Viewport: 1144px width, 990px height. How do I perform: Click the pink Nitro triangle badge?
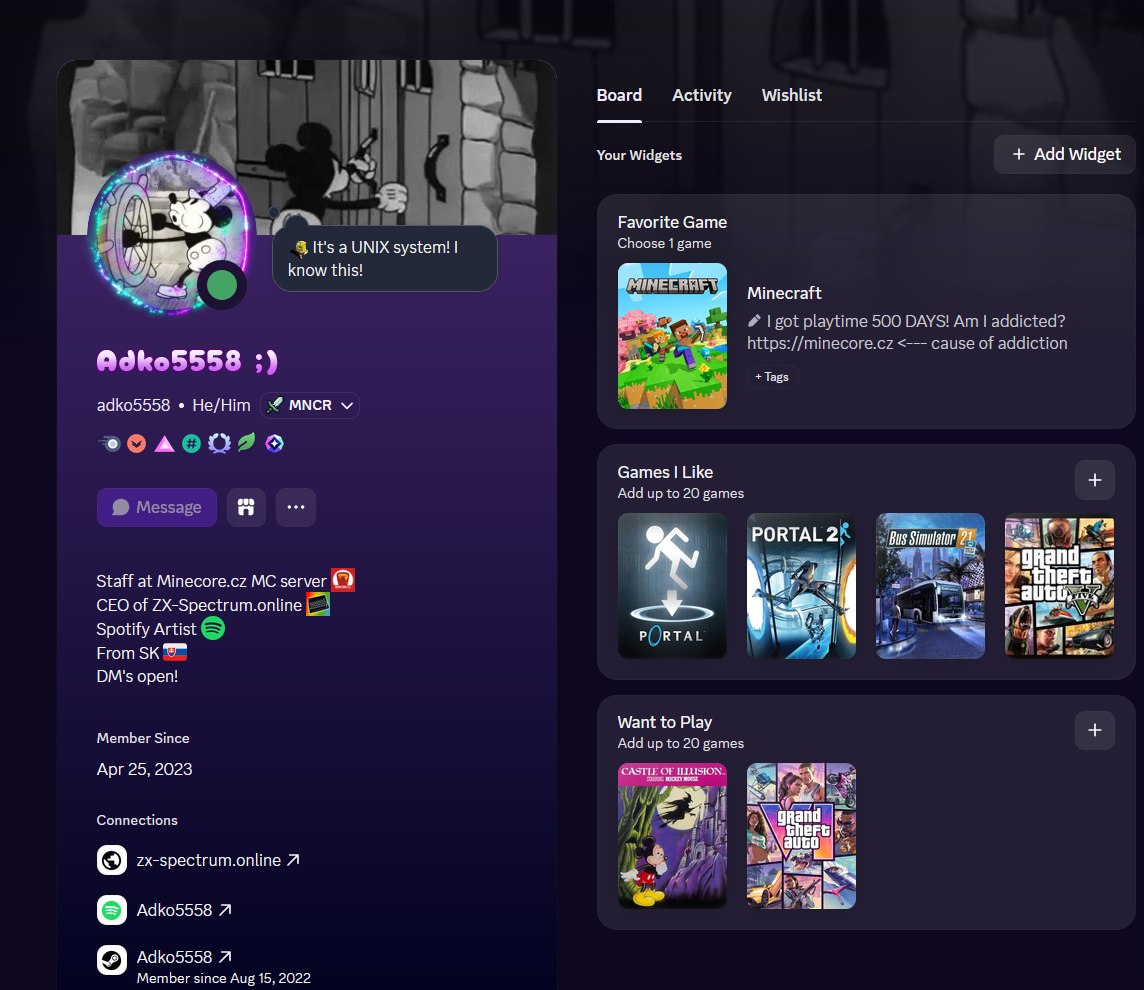(x=164, y=444)
